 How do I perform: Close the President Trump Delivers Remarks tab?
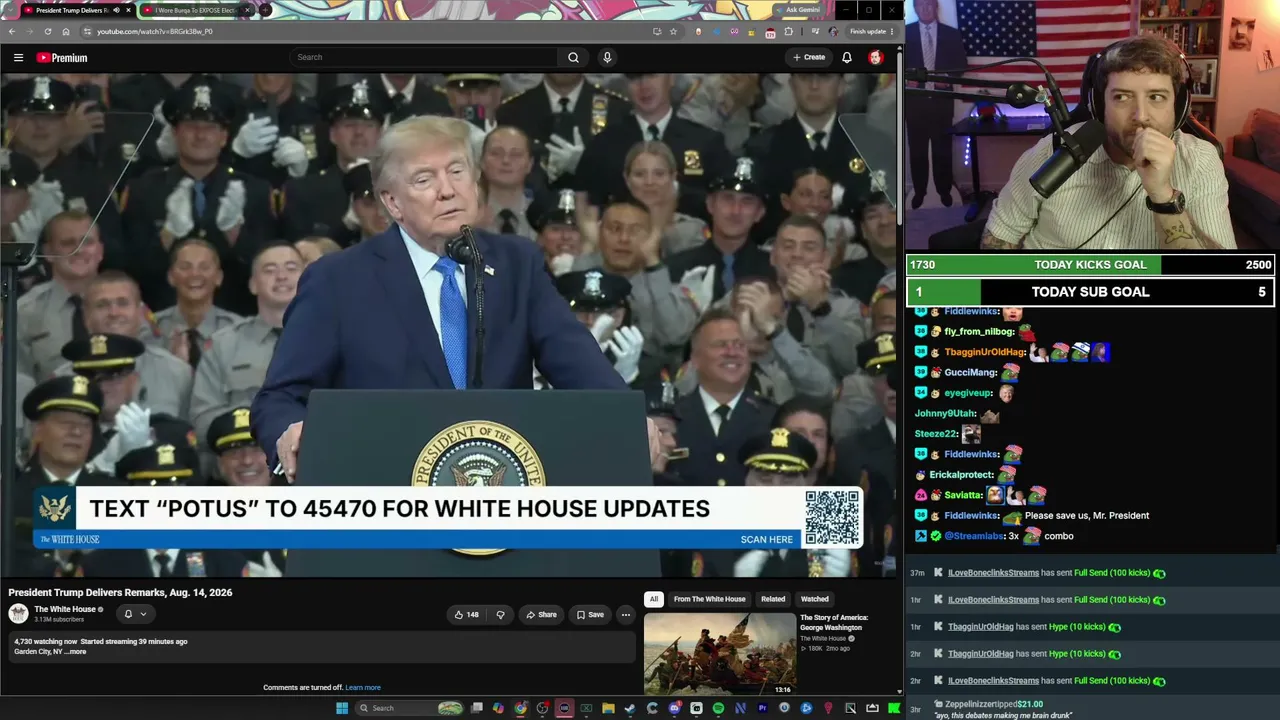[x=128, y=10]
